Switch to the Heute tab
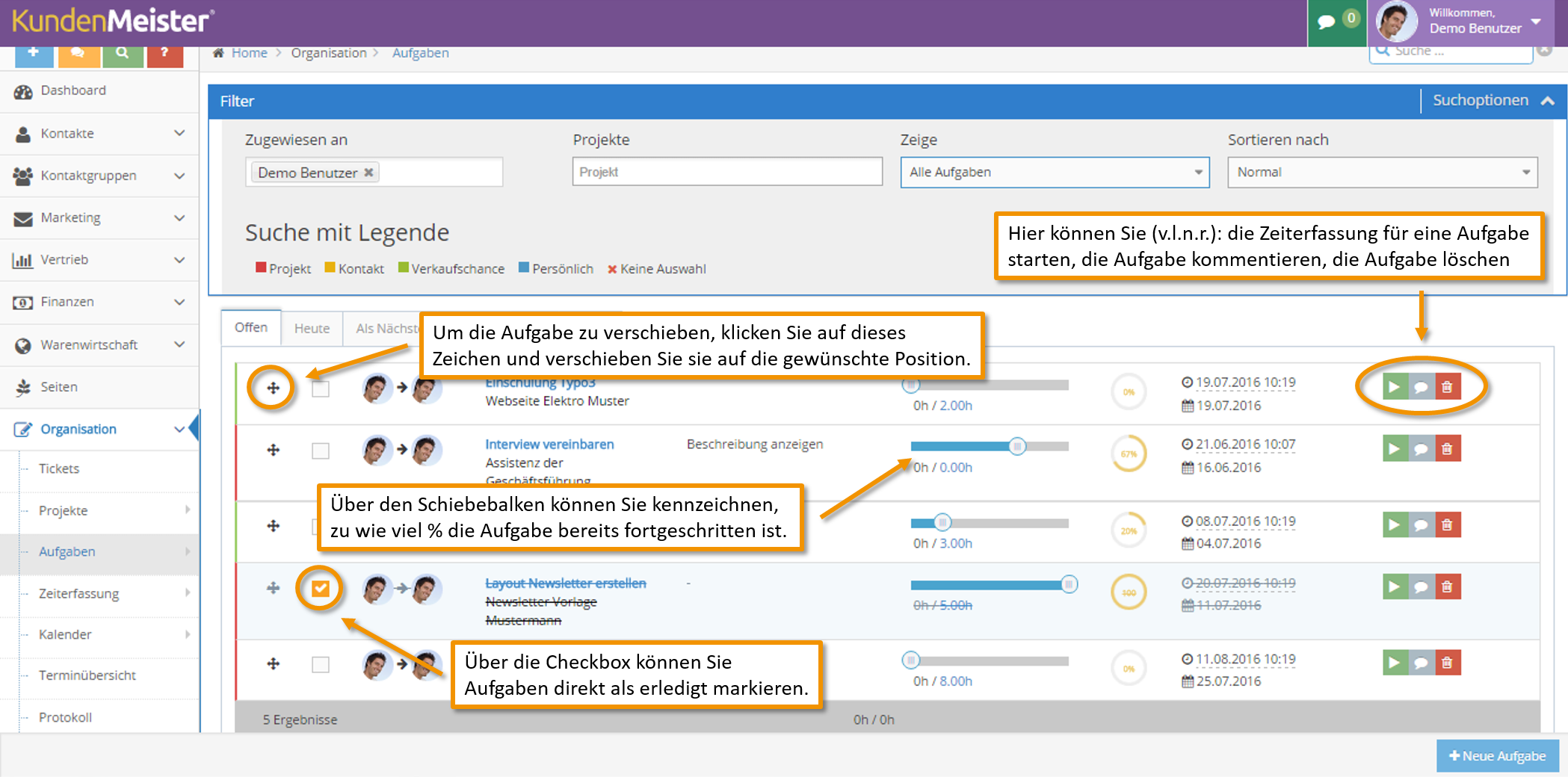 (312, 328)
